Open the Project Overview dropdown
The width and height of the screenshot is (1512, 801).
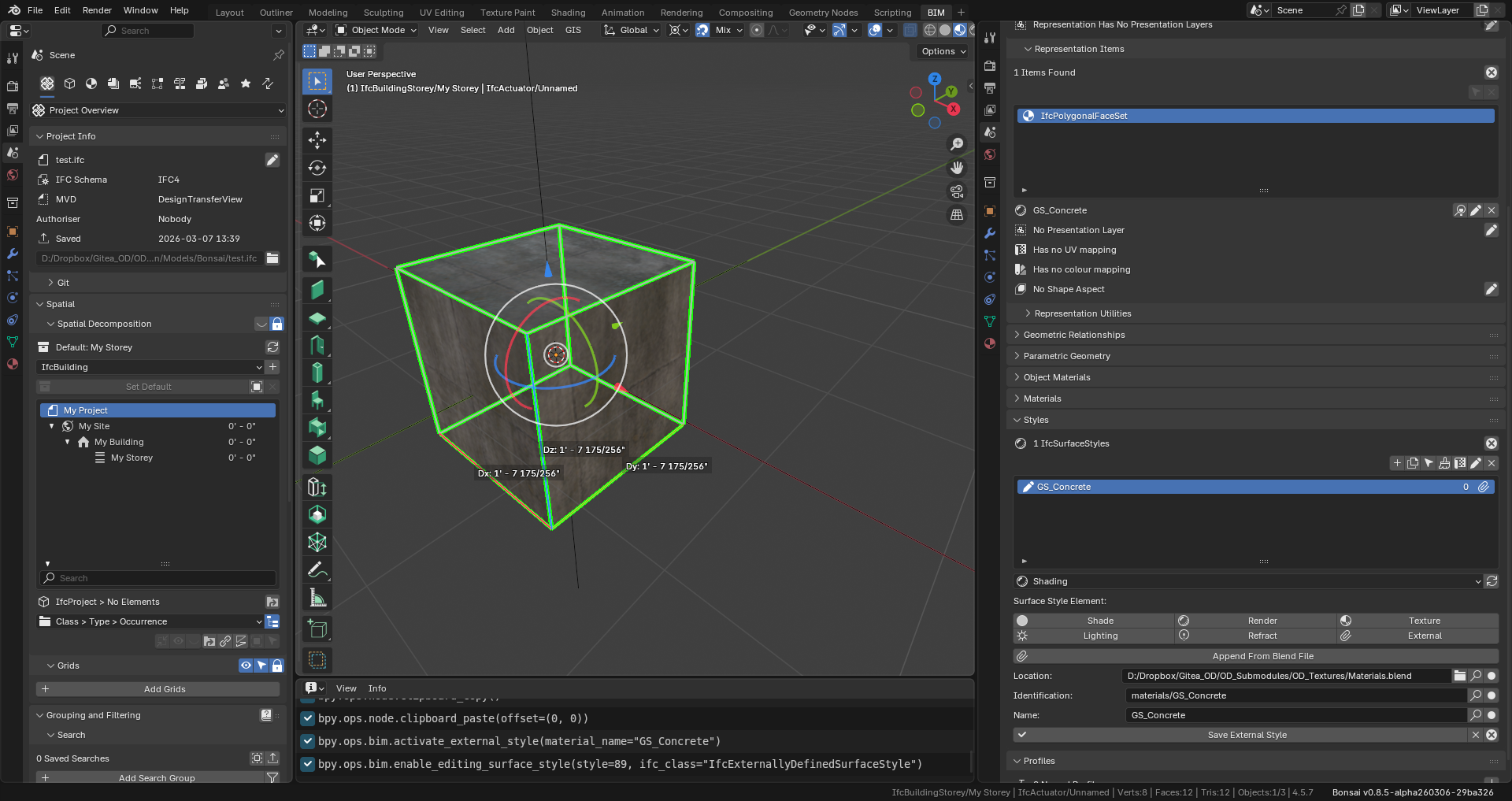(x=157, y=110)
